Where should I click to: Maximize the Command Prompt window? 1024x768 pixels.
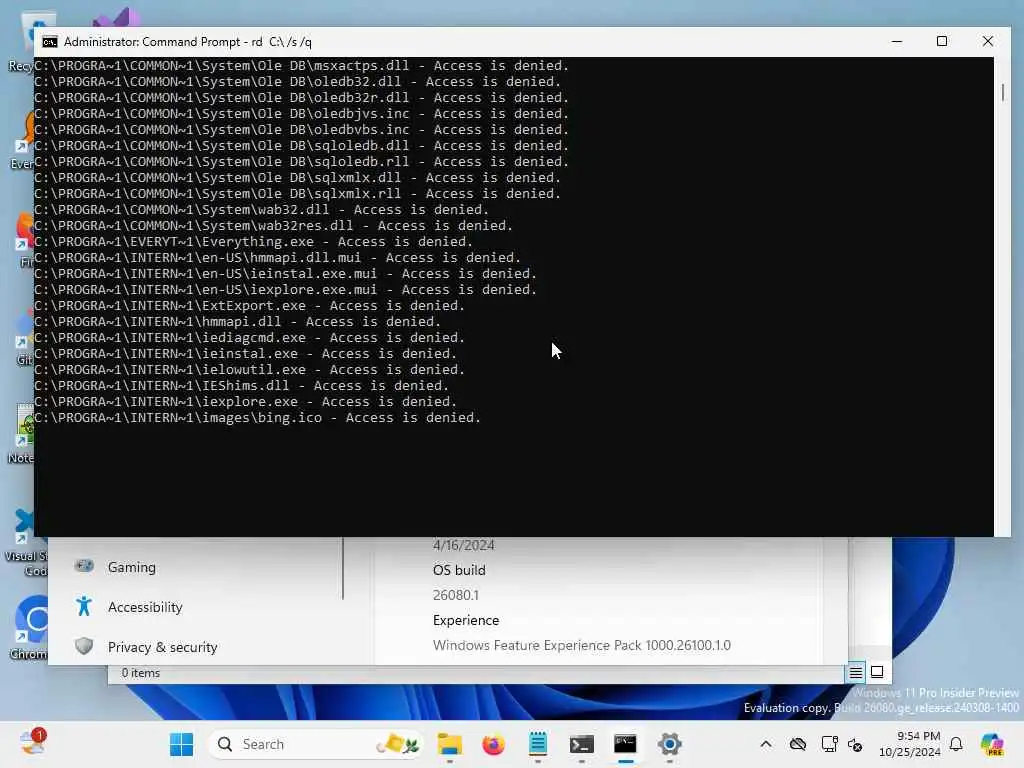[x=942, y=41]
